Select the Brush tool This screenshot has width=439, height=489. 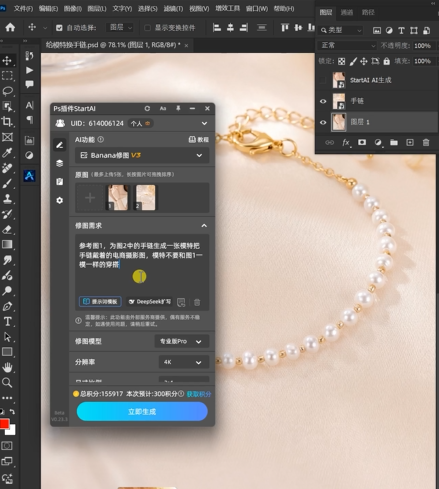tap(7, 183)
